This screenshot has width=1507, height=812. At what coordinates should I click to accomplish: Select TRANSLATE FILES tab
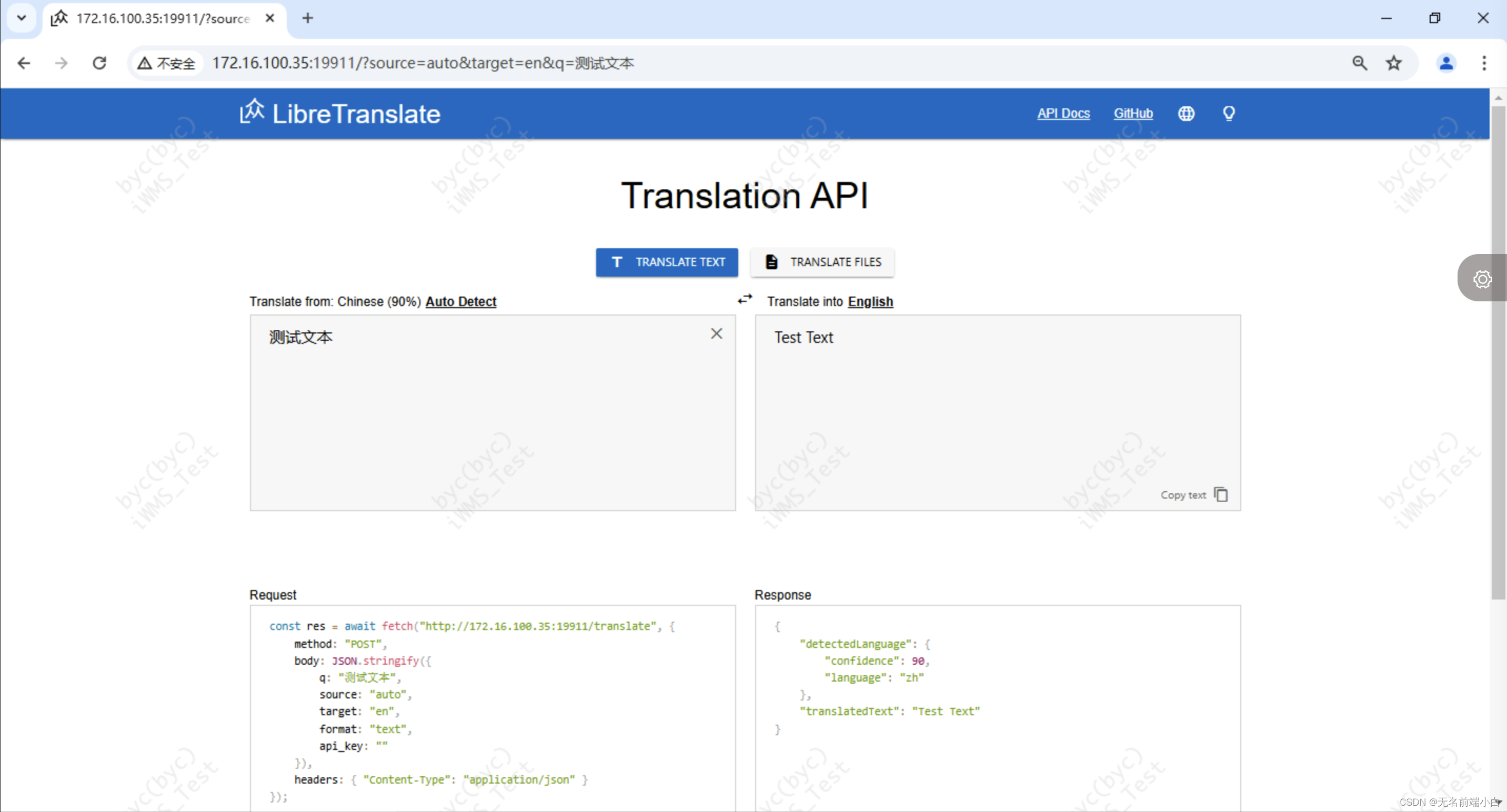822,261
